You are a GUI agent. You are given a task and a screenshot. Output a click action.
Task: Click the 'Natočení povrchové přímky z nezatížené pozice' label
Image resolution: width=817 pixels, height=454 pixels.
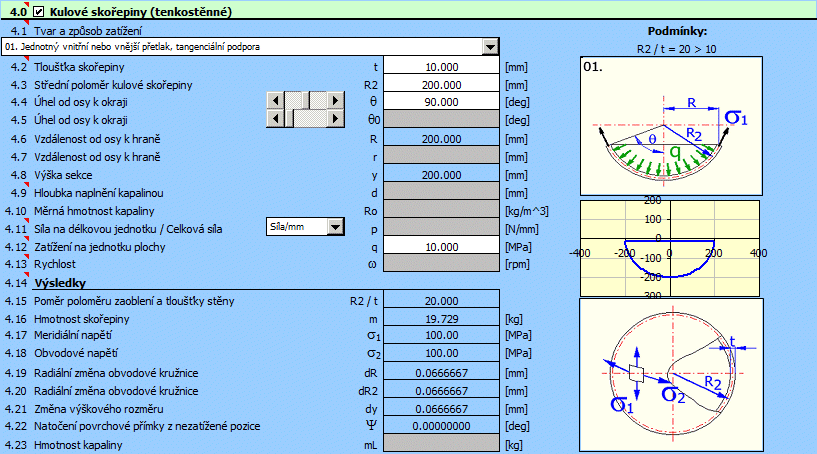click(x=147, y=426)
